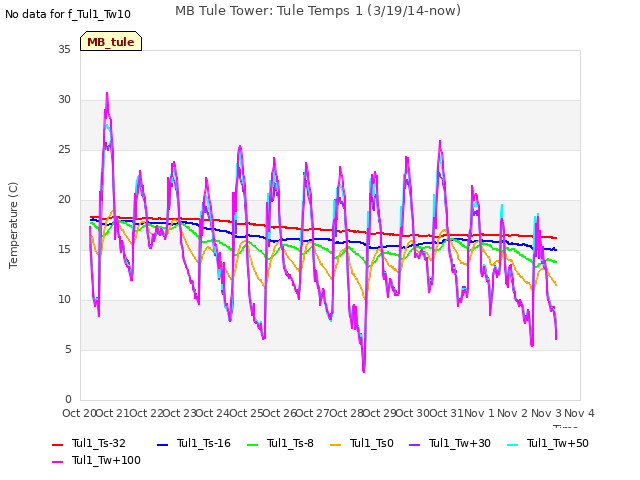The image size is (640, 480).
Task: Click the 10 y-axis tick label
Action: [64, 300]
